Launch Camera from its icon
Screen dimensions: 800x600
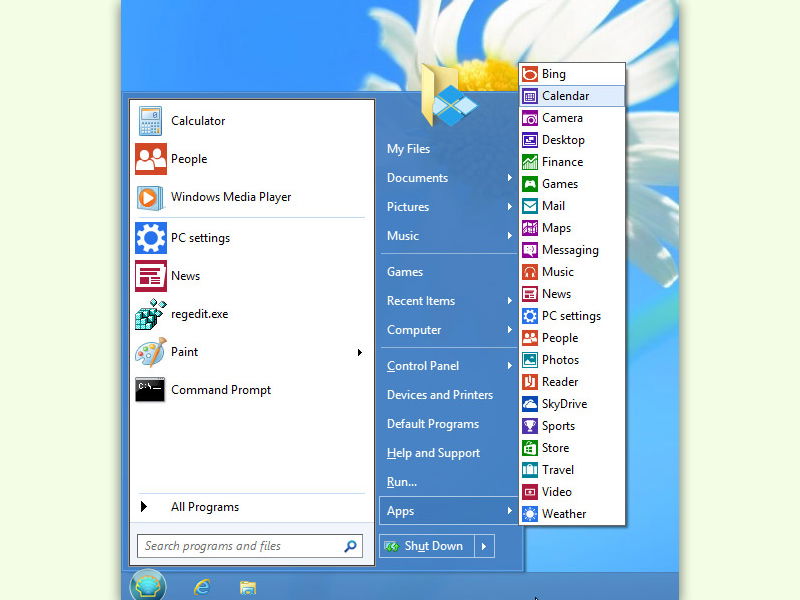[x=530, y=118]
